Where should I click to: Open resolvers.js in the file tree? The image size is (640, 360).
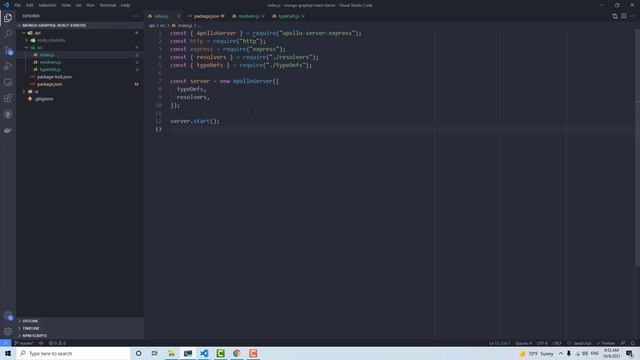click(50, 62)
